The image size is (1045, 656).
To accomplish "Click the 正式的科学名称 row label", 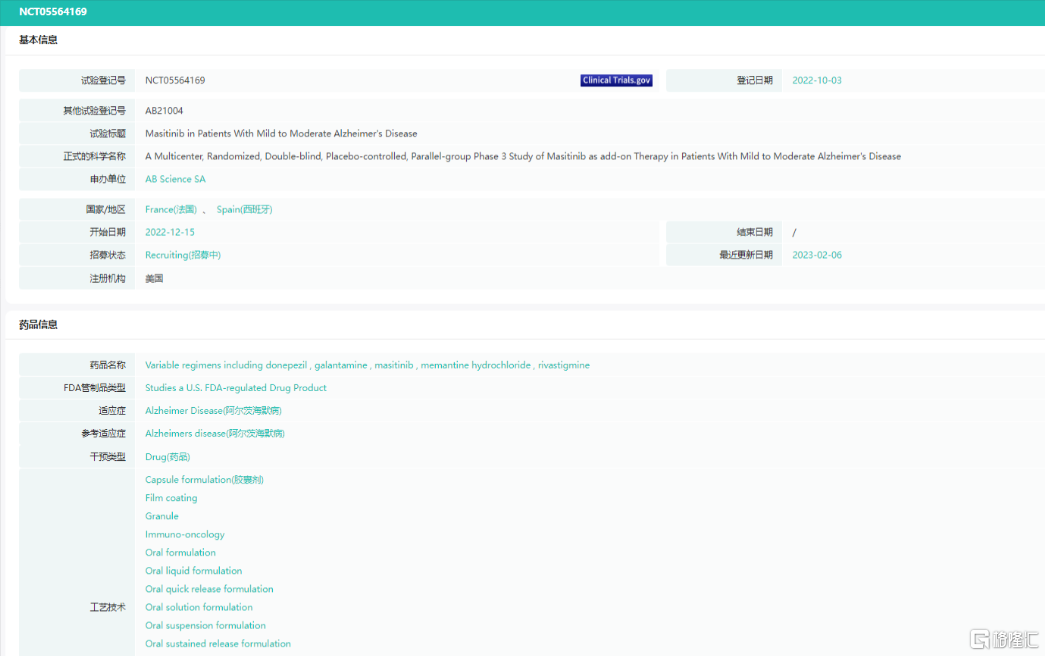I will pyautogui.click(x=94, y=157).
